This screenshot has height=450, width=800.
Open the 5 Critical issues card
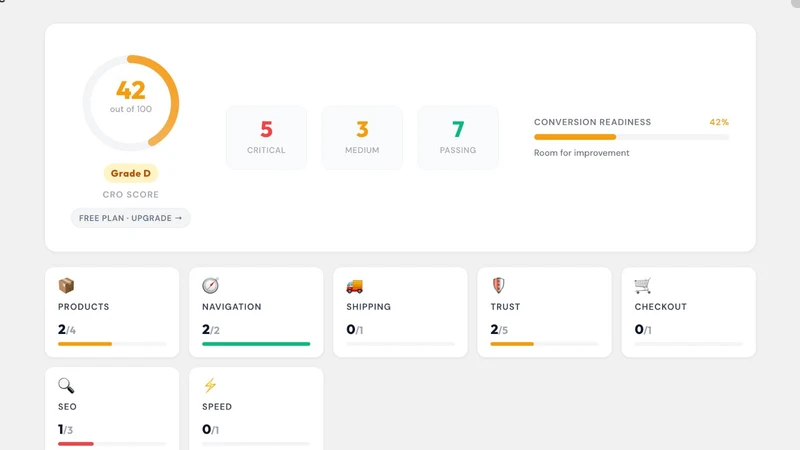tap(266, 137)
